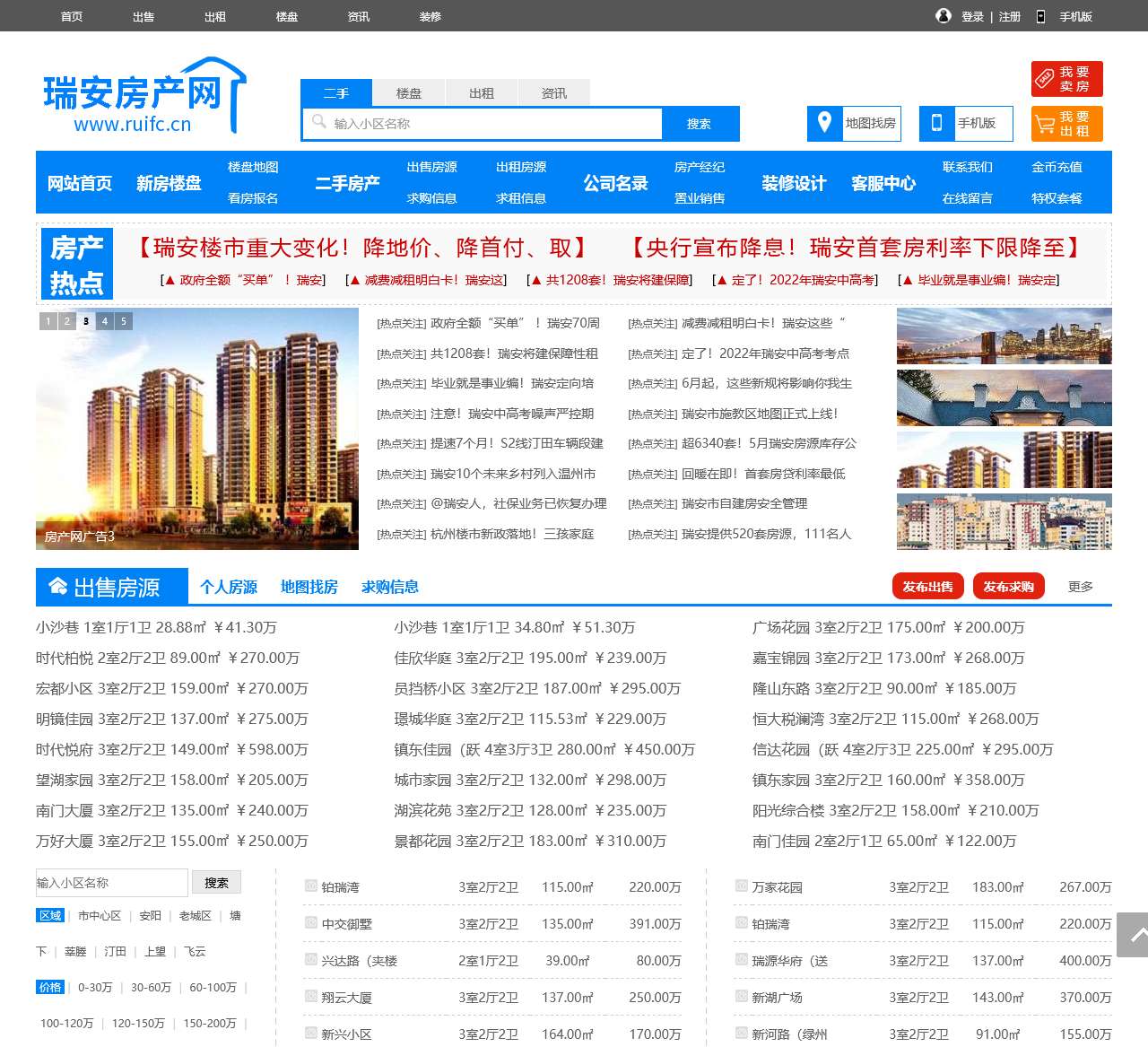This screenshot has width=1148, height=1047.
Task: Click the image icon beside 中交御墅
Action: (x=310, y=923)
